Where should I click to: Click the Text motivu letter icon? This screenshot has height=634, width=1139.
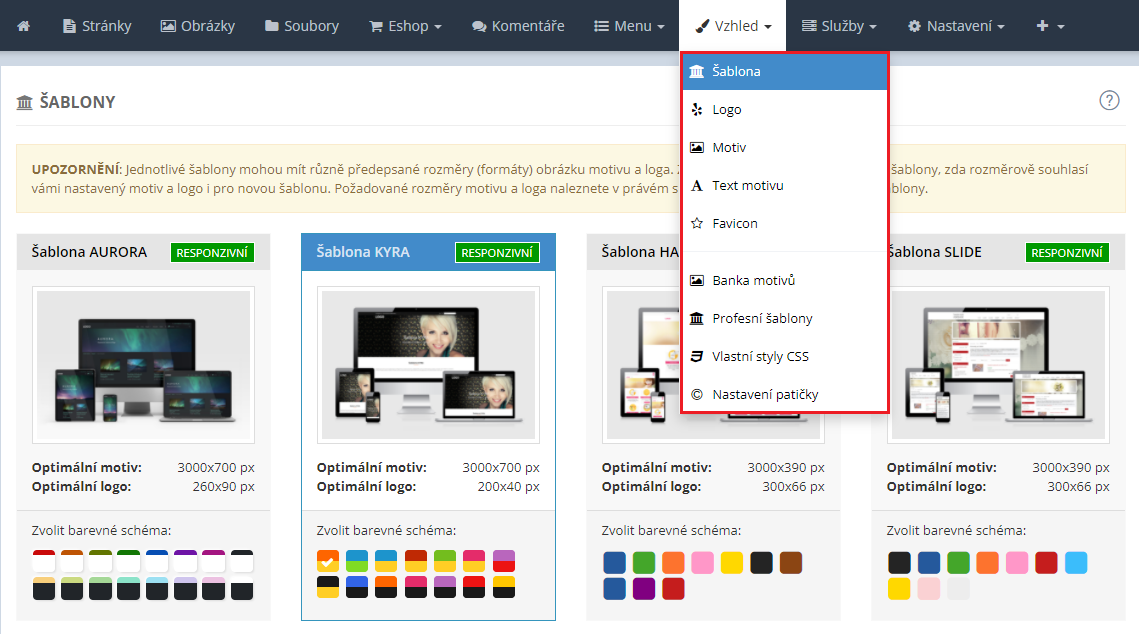click(x=697, y=186)
